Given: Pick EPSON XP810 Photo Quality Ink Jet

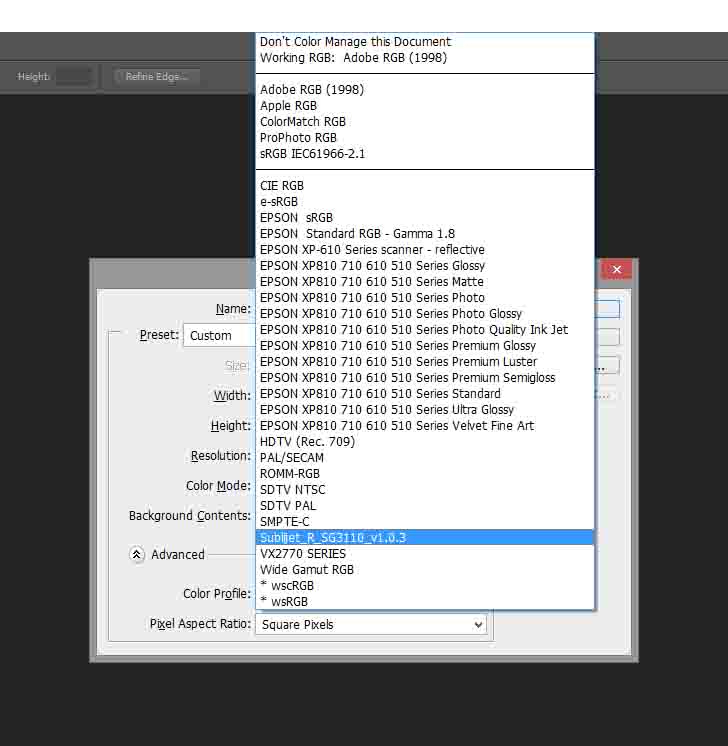Looking at the screenshot, I should (425, 330).
